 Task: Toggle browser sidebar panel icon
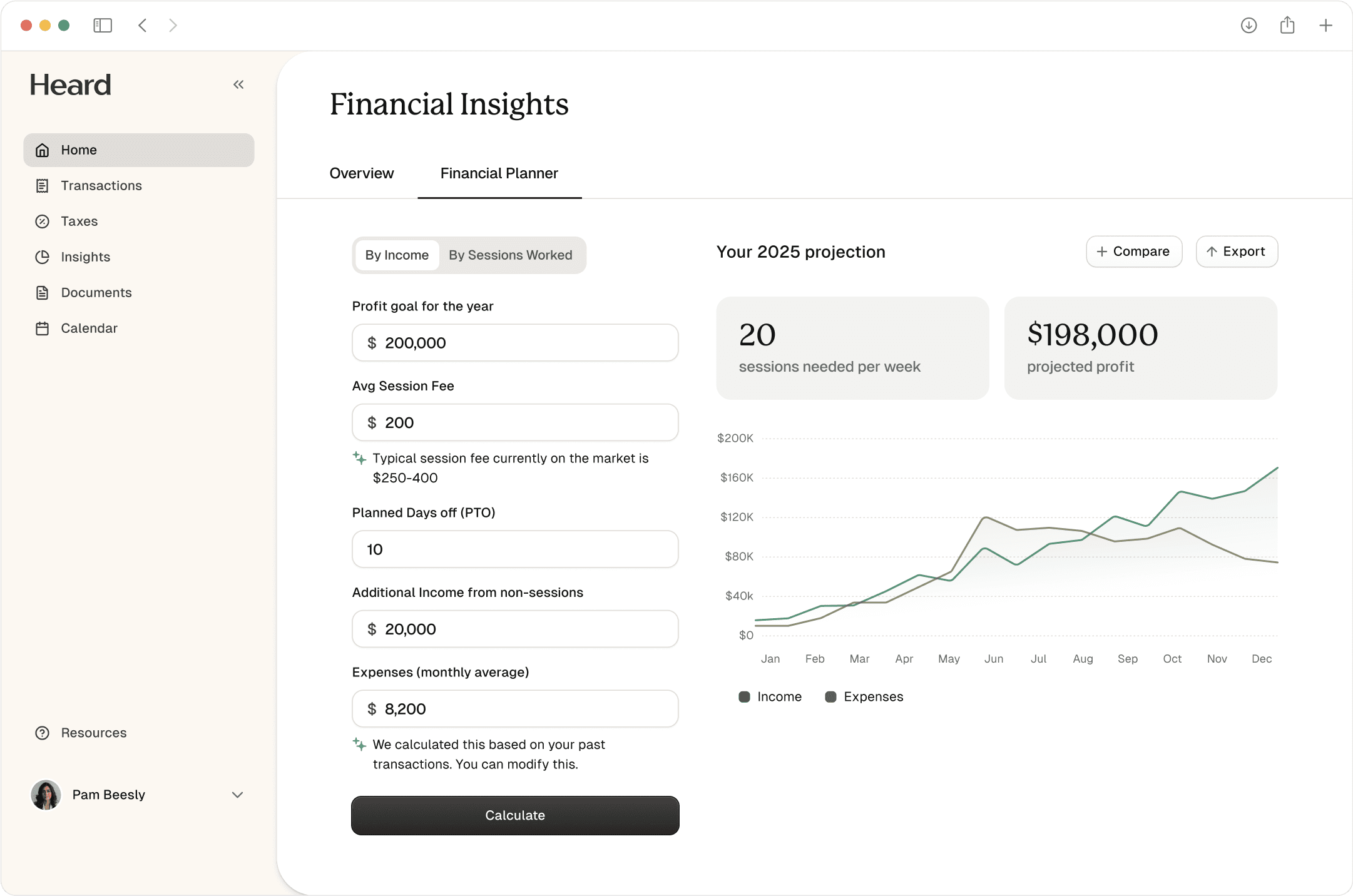tap(103, 26)
